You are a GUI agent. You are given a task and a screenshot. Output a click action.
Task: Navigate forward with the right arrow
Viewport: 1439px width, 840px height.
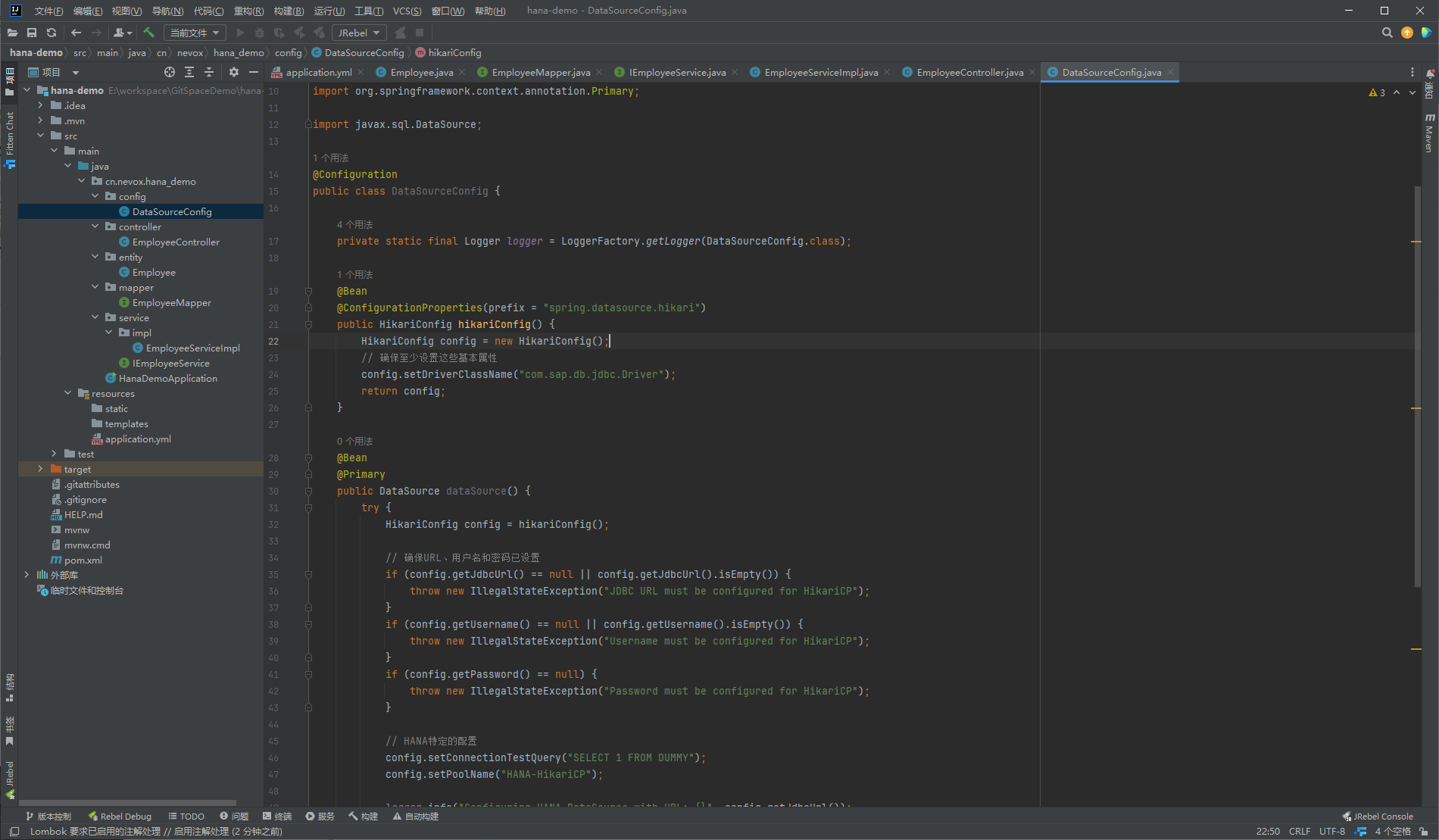tap(96, 33)
